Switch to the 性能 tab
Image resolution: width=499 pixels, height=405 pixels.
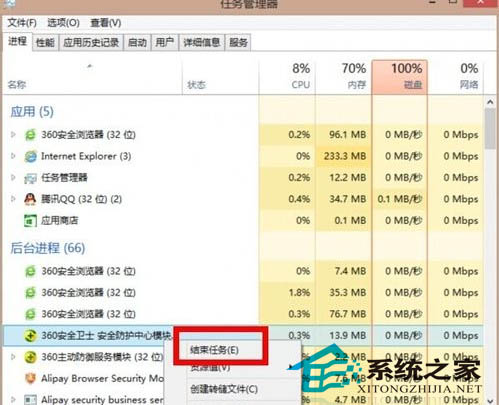45,43
